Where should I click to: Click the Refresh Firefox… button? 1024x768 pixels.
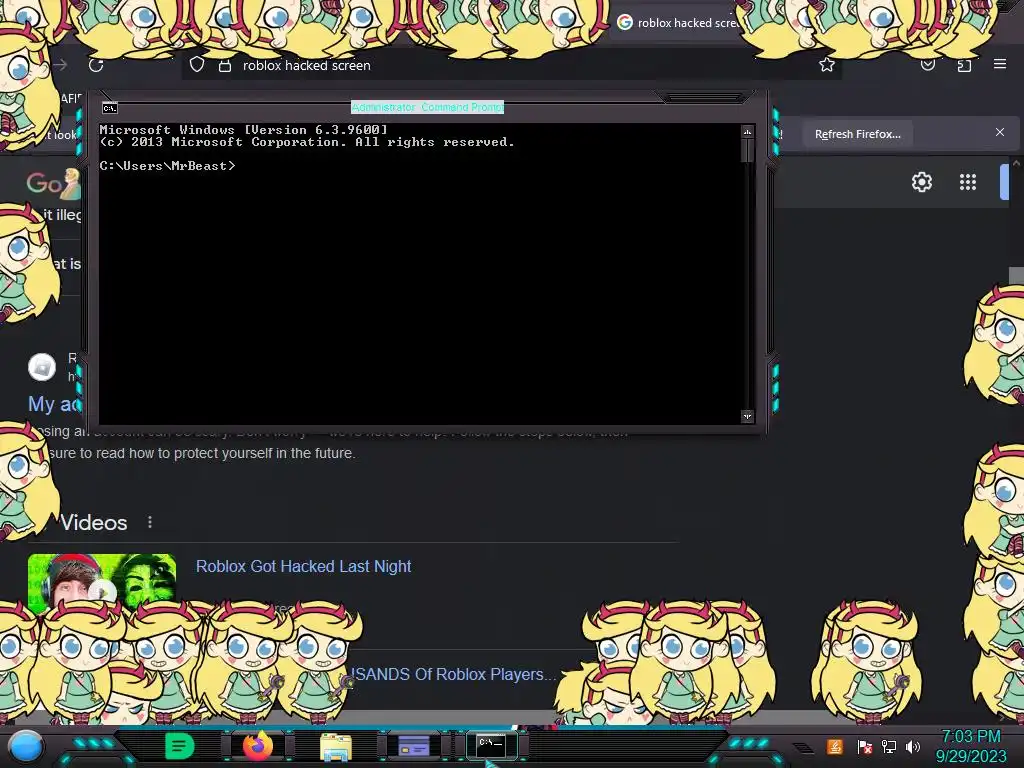coord(857,134)
